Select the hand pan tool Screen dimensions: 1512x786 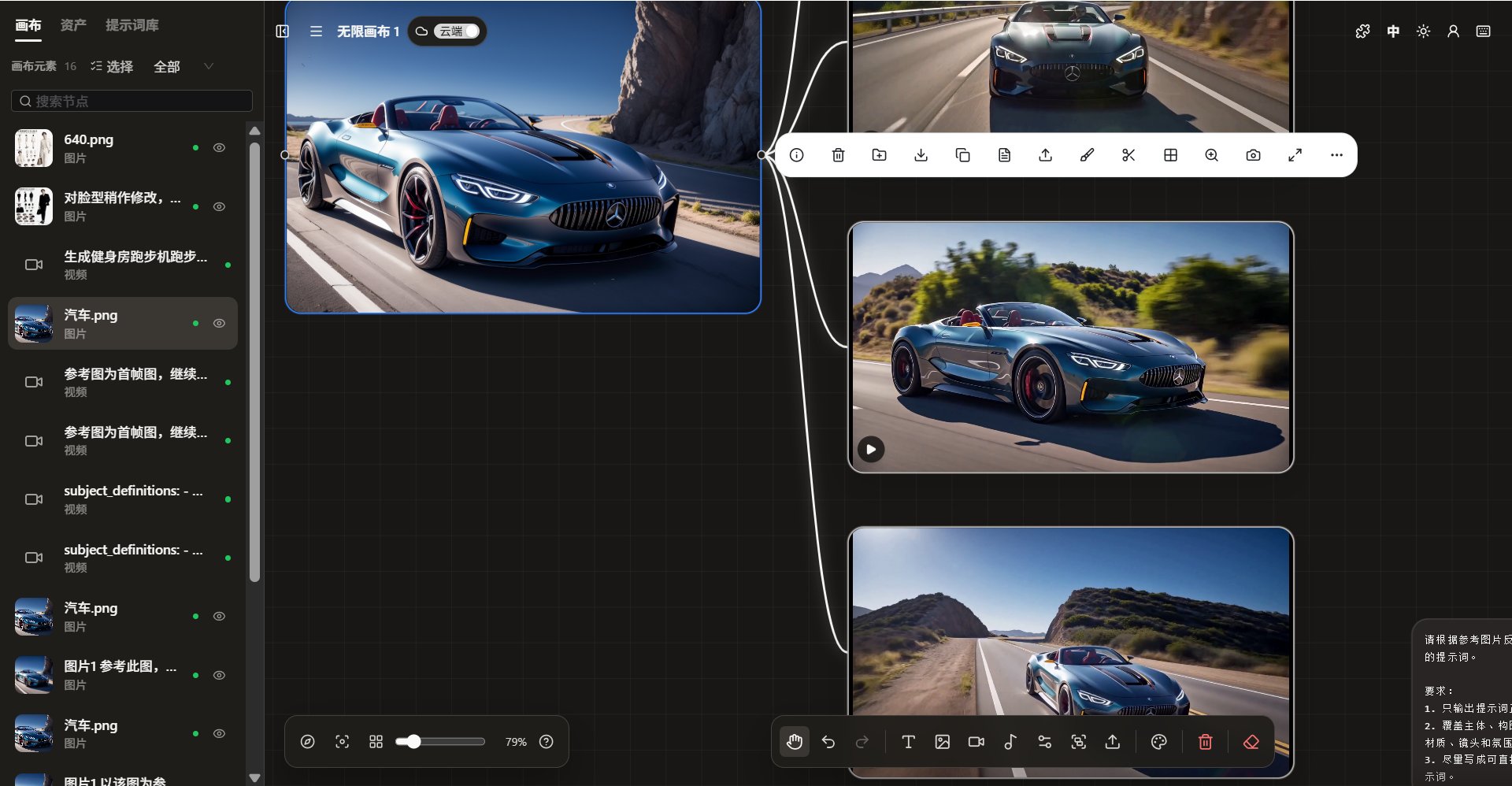(x=794, y=742)
